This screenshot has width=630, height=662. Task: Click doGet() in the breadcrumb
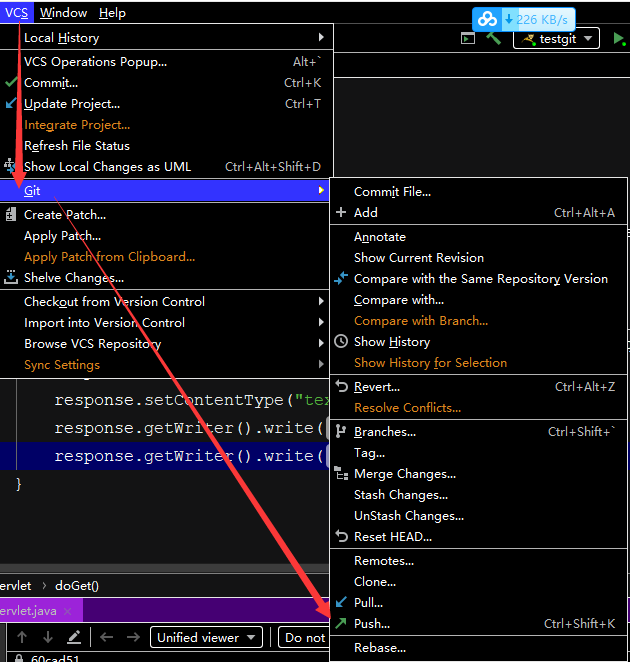(x=77, y=586)
